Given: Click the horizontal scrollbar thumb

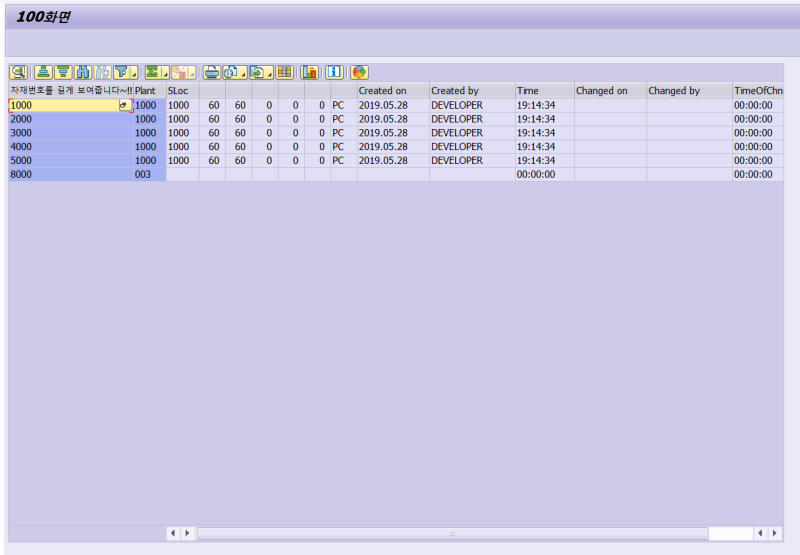Looking at the screenshot, I should click(x=453, y=534).
